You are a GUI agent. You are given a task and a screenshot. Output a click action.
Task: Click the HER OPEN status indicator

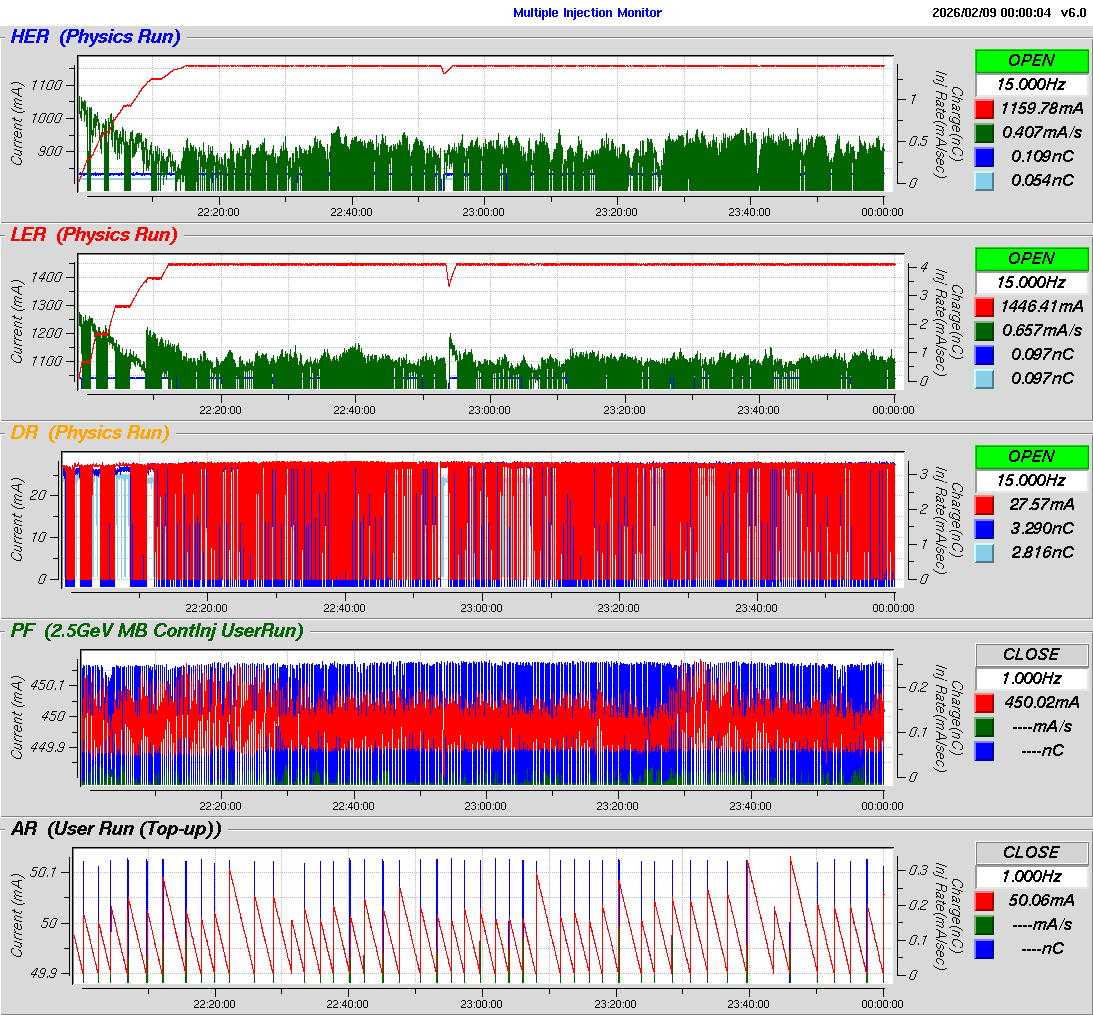(x=1031, y=60)
